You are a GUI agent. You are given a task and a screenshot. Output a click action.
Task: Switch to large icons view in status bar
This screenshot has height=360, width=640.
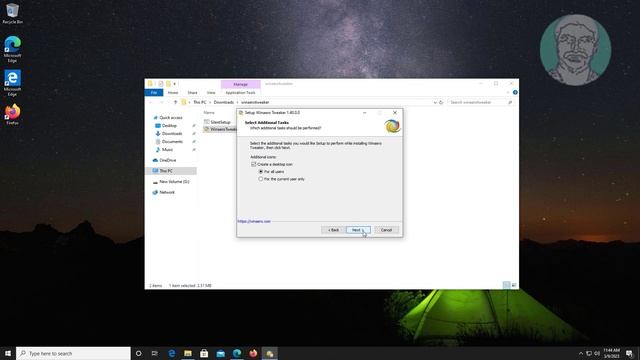tap(514, 285)
